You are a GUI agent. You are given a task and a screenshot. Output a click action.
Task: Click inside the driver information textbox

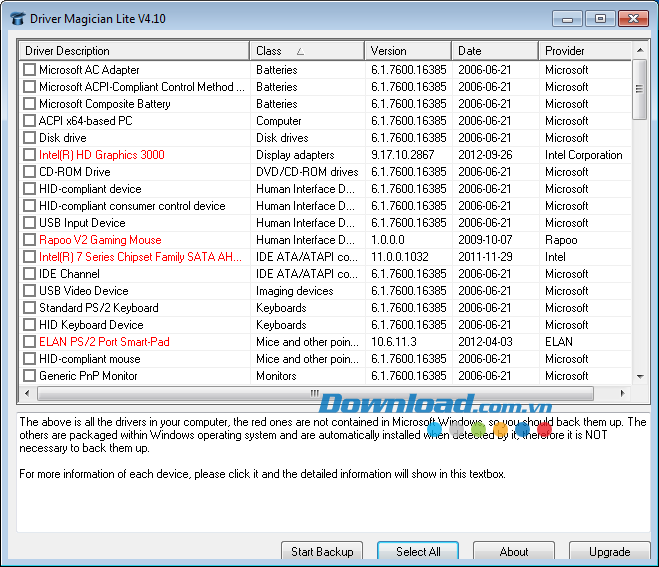coord(333,473)
